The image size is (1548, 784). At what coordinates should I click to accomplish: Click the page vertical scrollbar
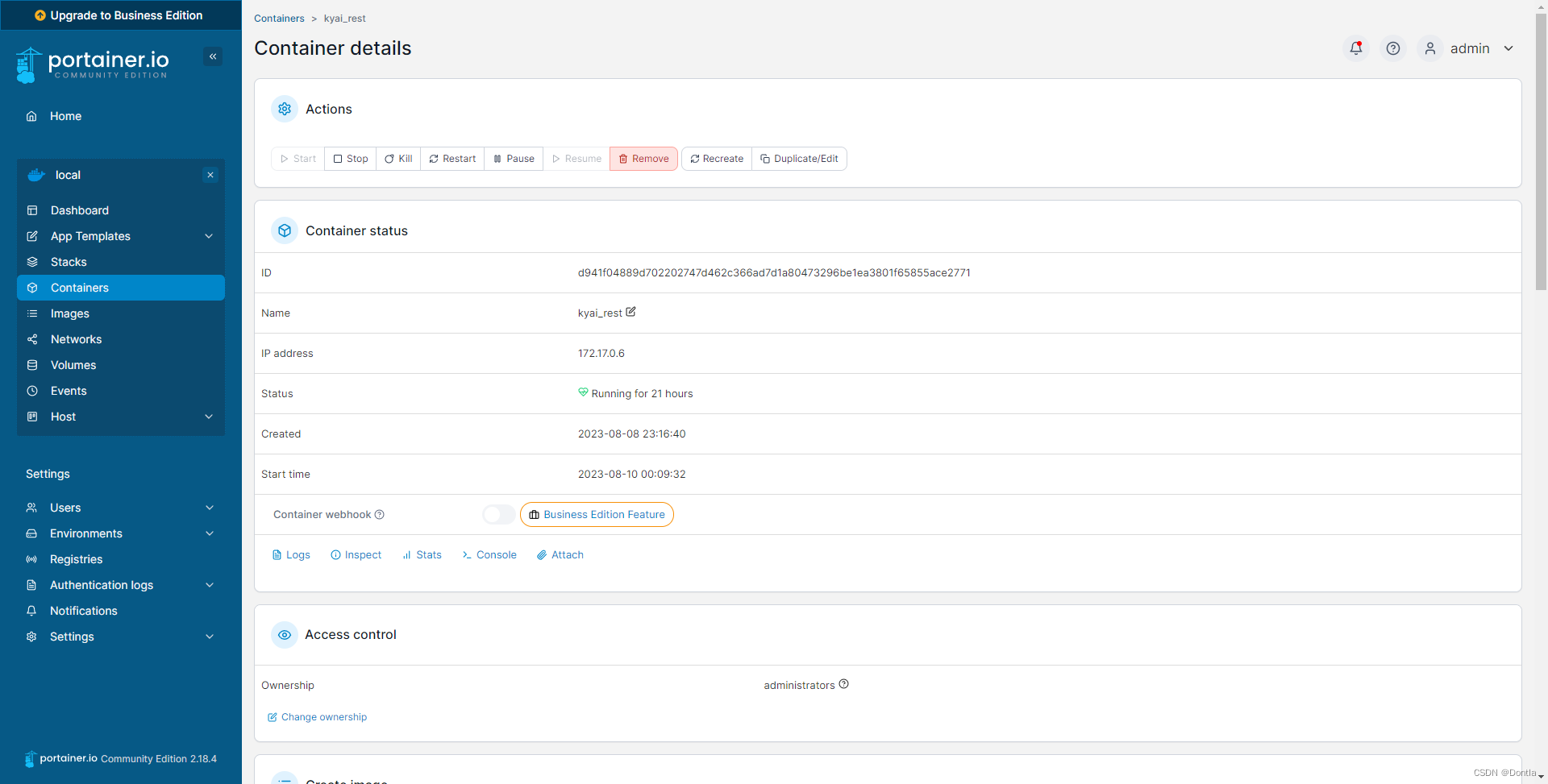(x=1541, y=153)
